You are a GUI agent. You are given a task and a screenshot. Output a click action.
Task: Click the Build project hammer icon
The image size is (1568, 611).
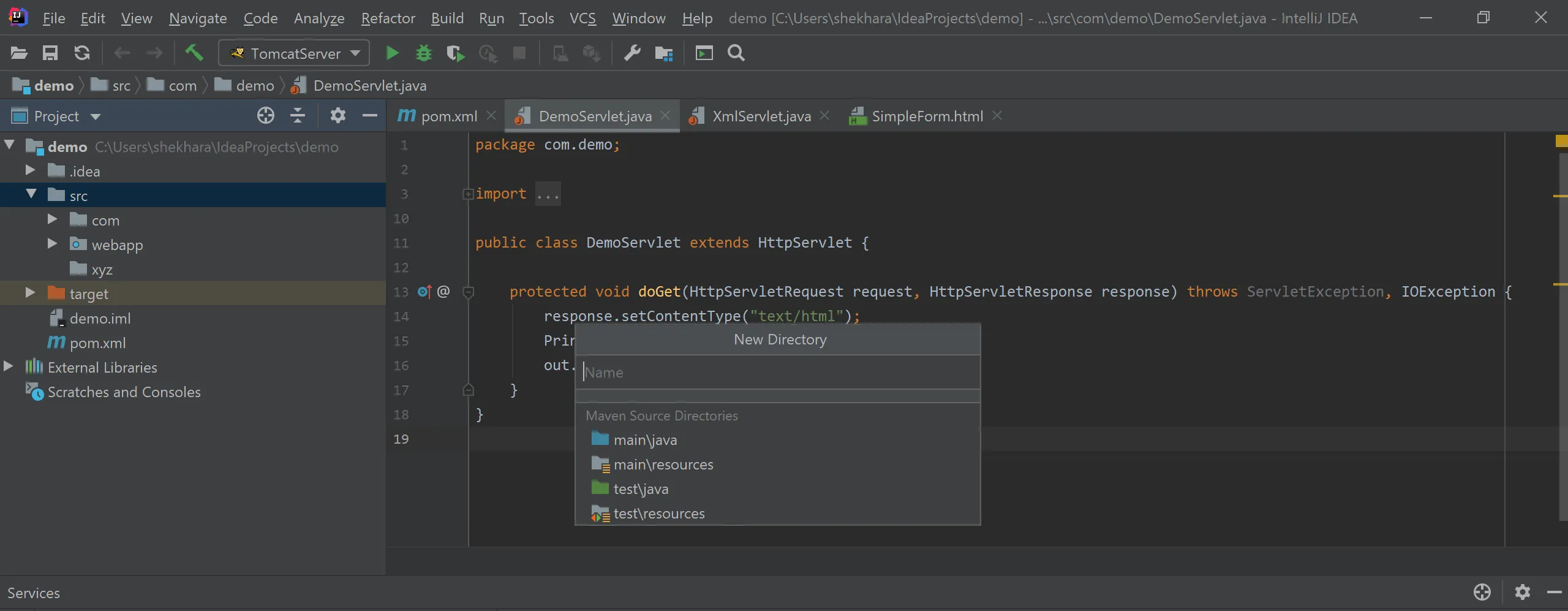click(194, 53)
